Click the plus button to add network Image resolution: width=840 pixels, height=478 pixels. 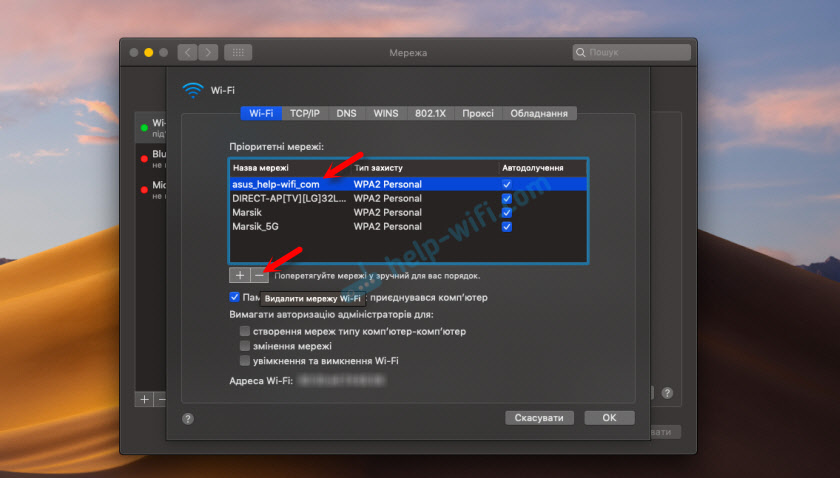click(x=239, y=275)
